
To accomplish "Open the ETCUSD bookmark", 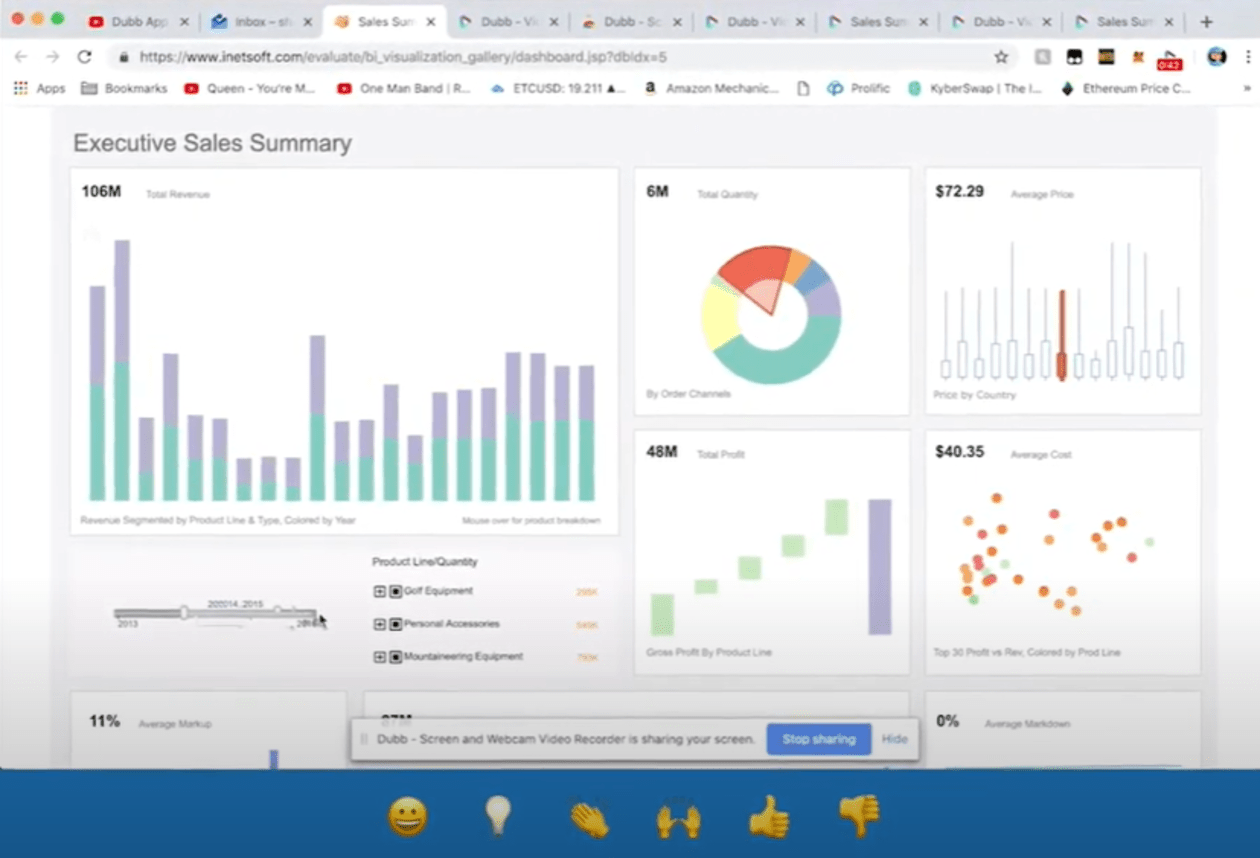I will (x=558, y=88).
